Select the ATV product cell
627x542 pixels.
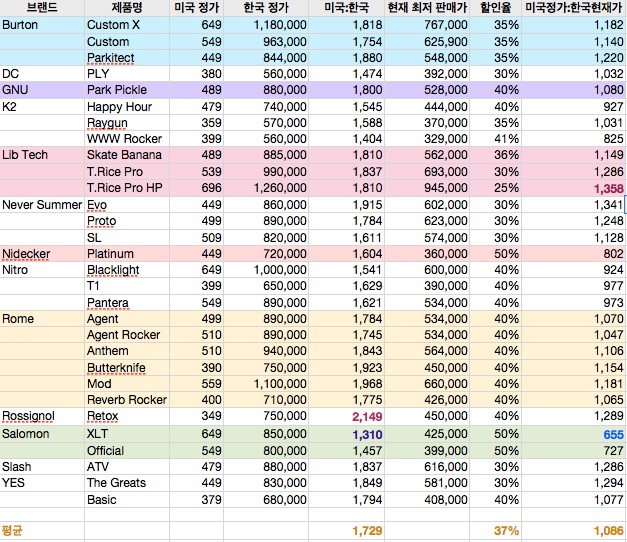127,467
